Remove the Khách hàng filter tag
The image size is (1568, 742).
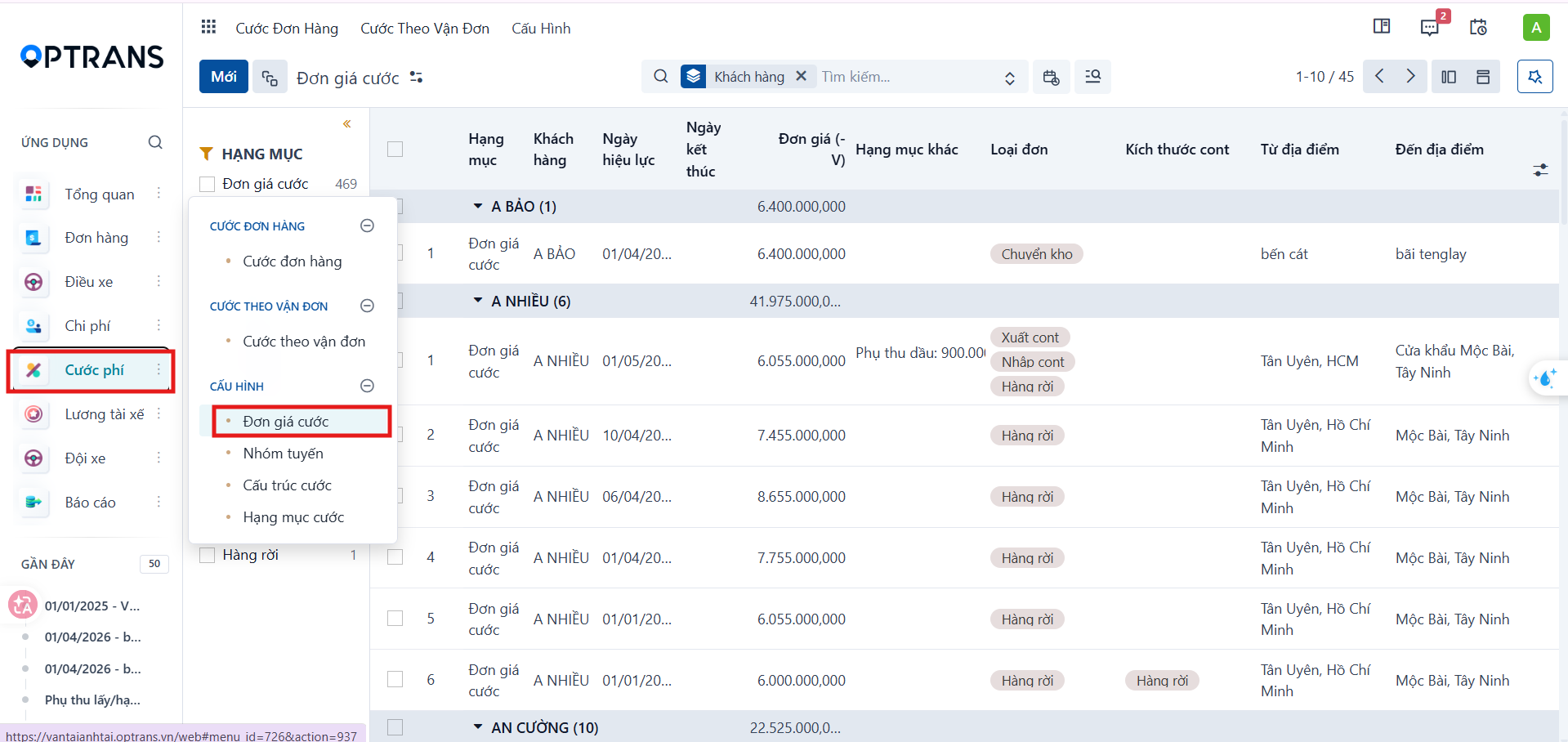pos(802,76)
